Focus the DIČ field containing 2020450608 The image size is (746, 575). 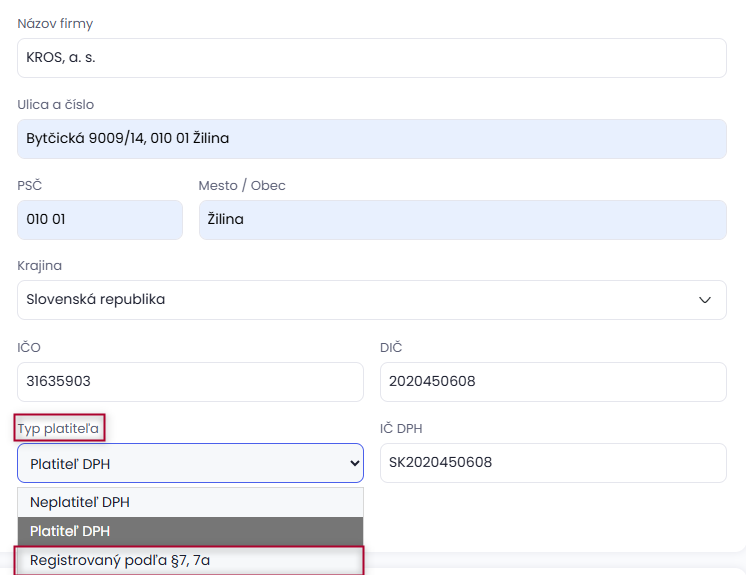click(552, 382)
